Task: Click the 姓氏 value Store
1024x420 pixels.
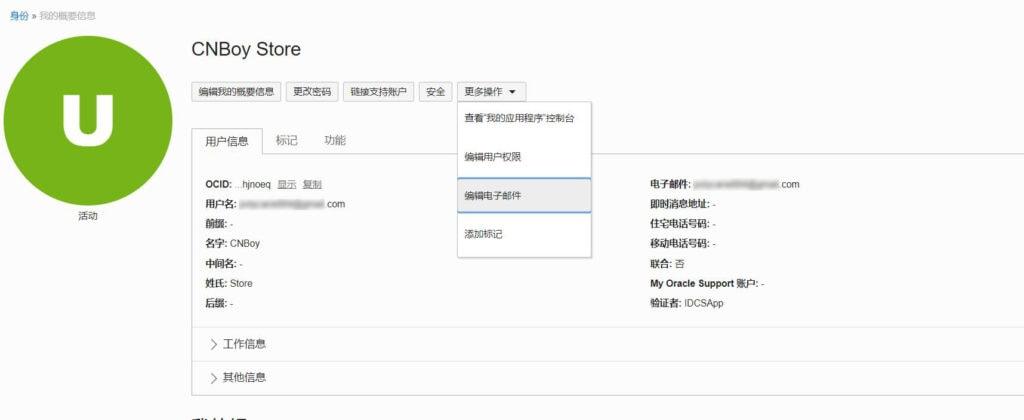Action: tap(241, 283)
